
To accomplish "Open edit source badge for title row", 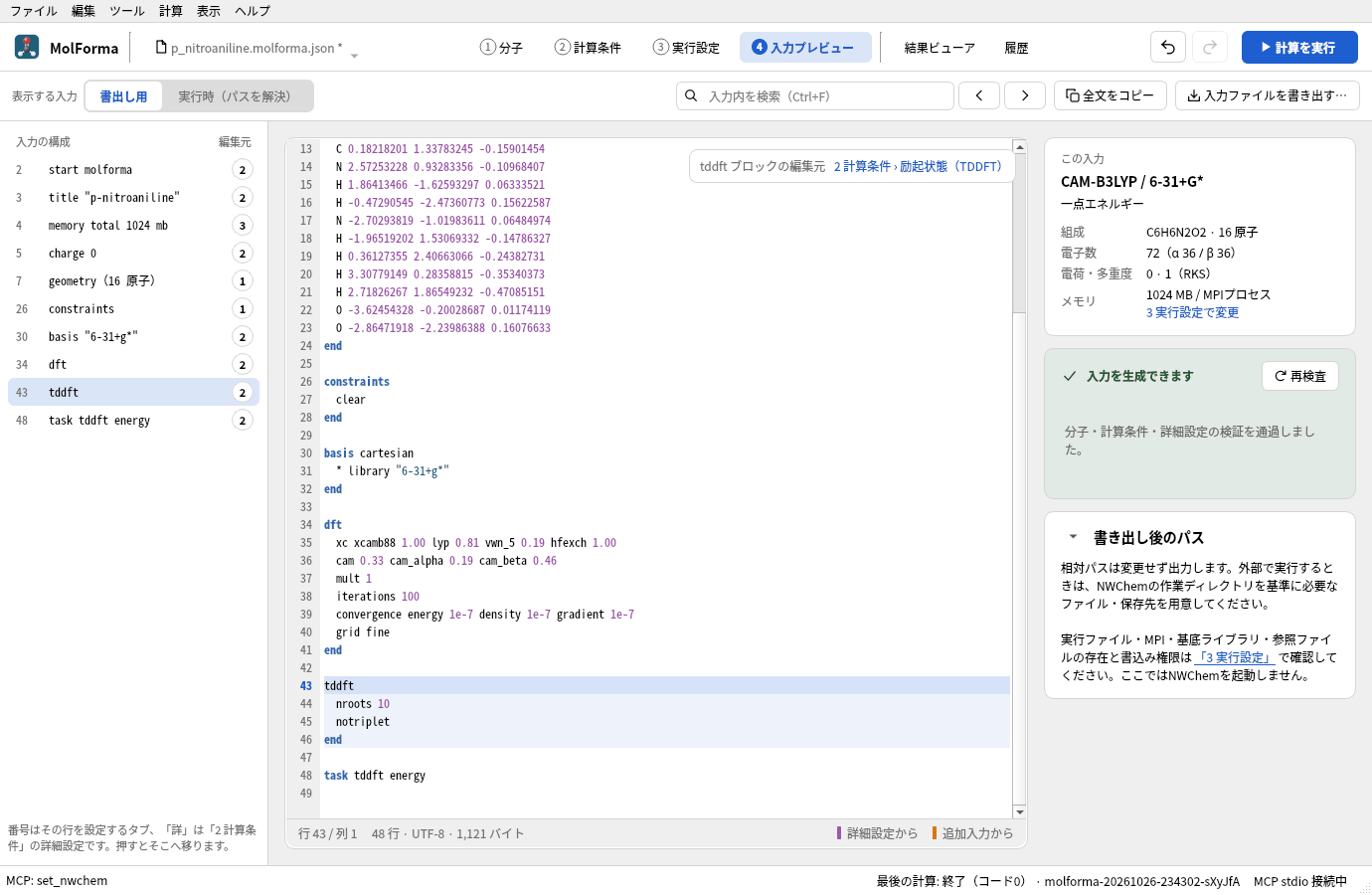I will click(242, 197).
